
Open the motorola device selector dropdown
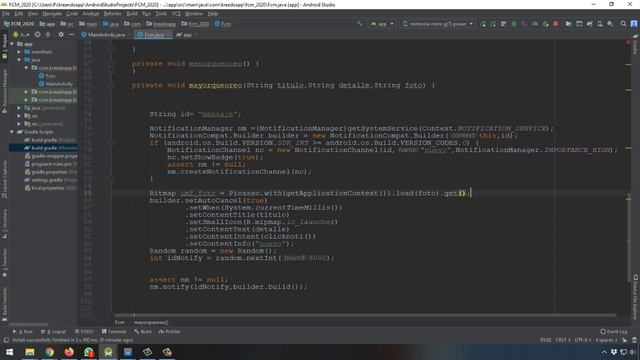coord(438,24)
